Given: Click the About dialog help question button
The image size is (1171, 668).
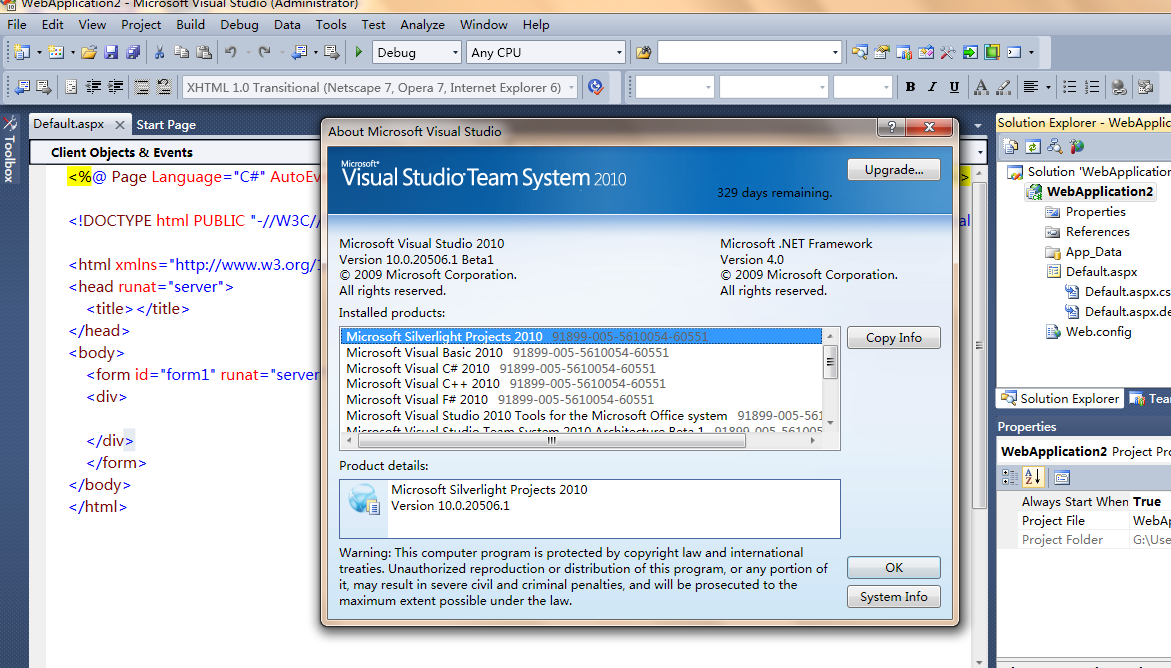Looking at the screenshot, I should [x=891, y=127].
